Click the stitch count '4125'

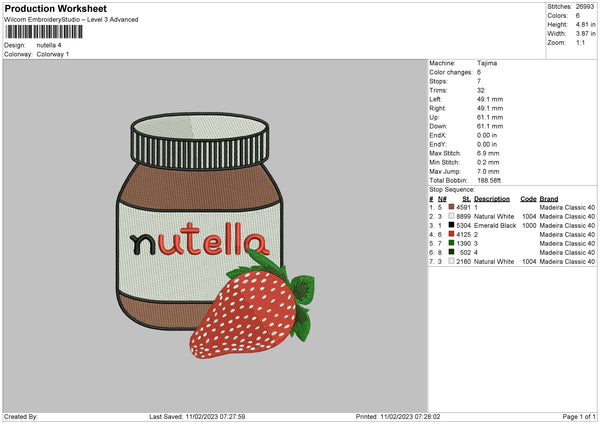point(463,235)
